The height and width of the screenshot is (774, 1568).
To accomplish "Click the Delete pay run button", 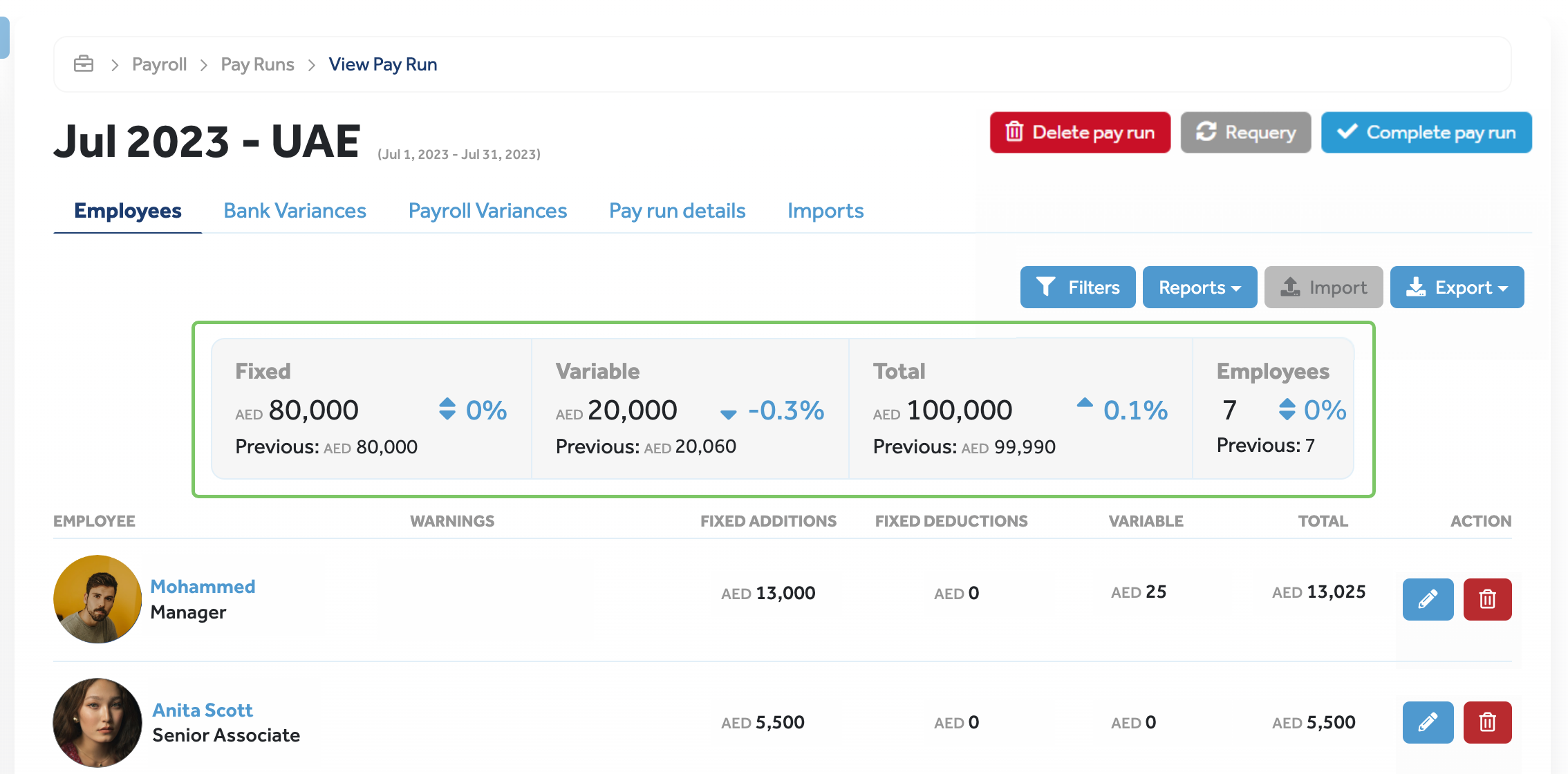I will pyautogui.click(x=1080, y=132).
